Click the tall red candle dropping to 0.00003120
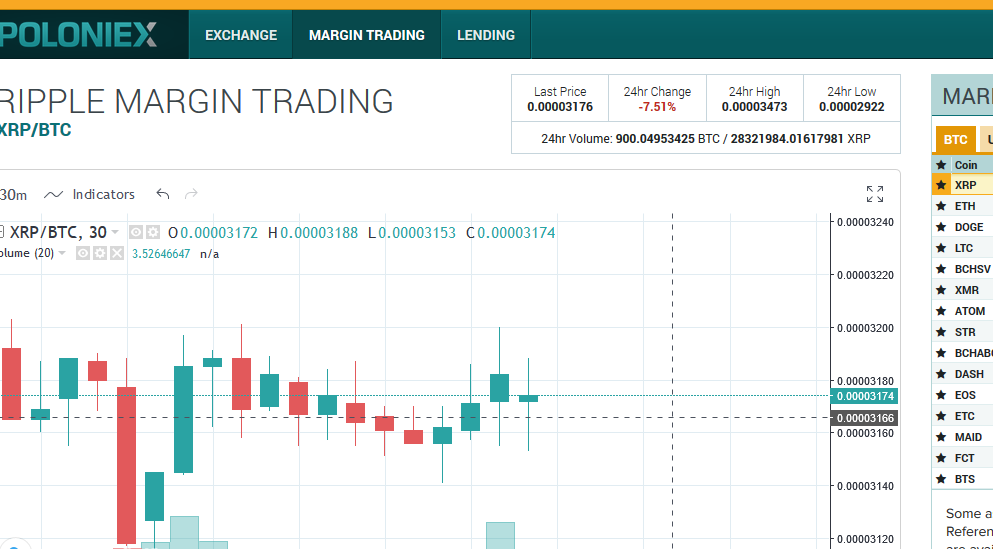 click(x=127, y=465)
